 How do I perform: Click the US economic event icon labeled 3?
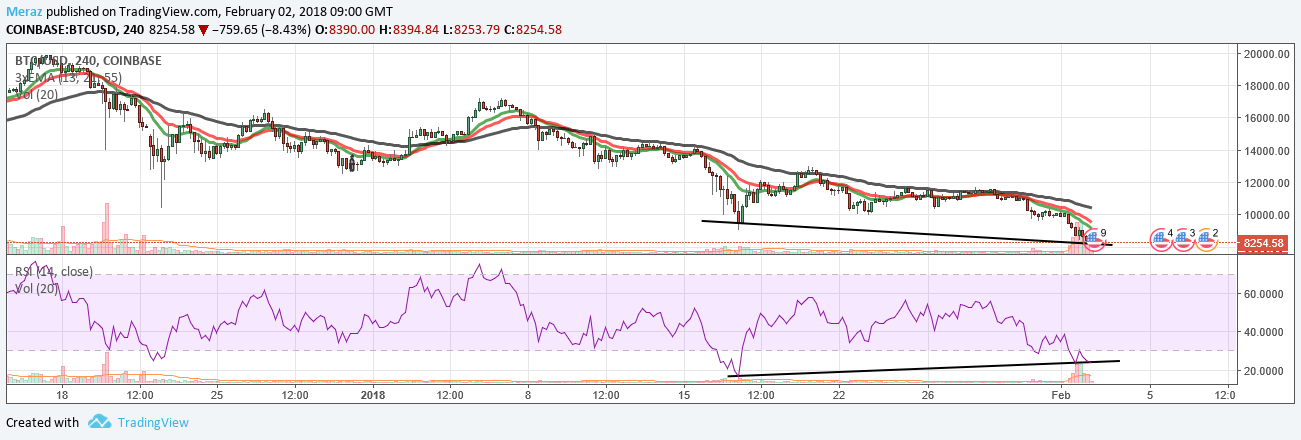[x=1184, y=238]
